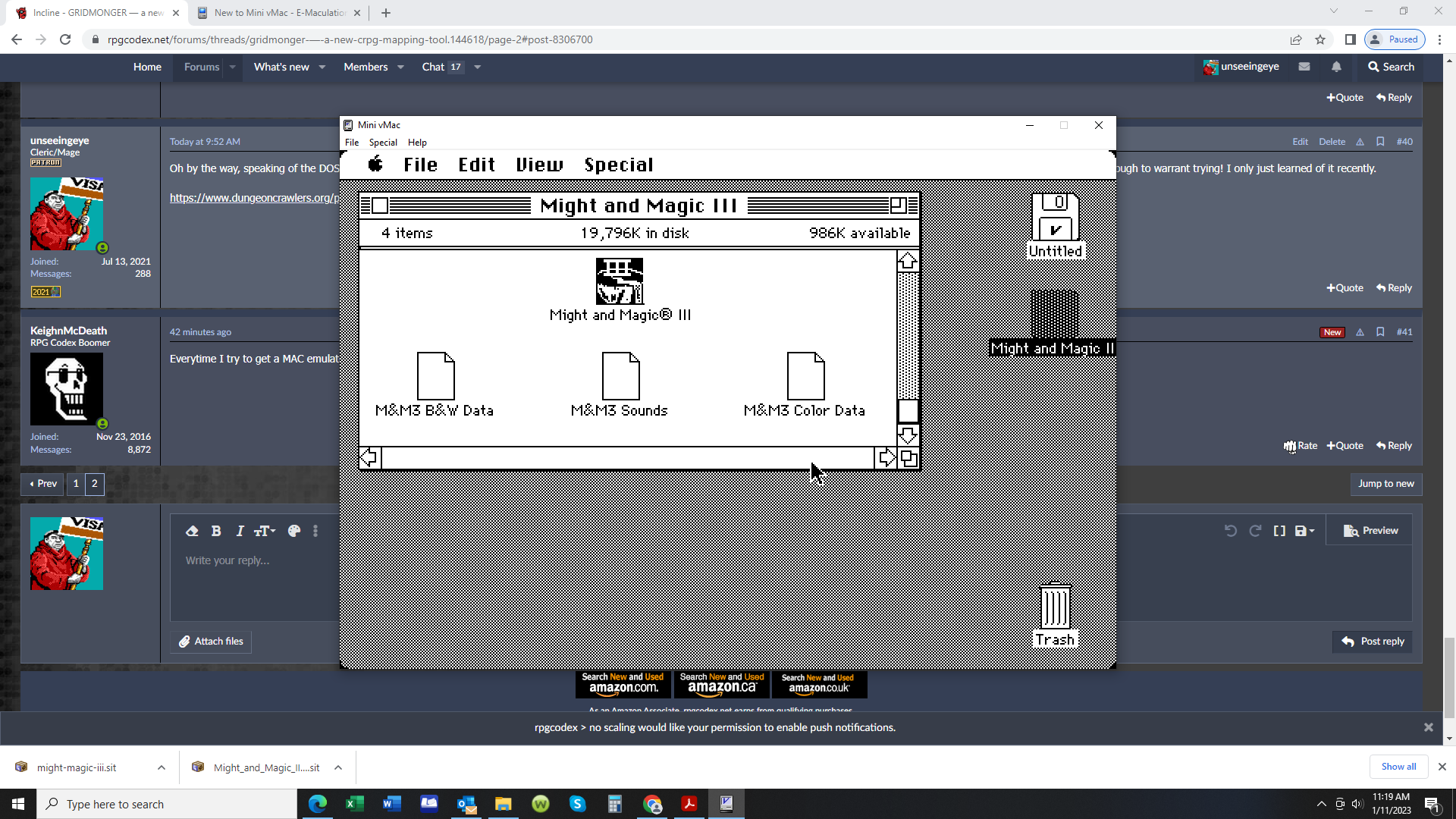Toggle BB code mode brackets icon

coord(1279,531)
